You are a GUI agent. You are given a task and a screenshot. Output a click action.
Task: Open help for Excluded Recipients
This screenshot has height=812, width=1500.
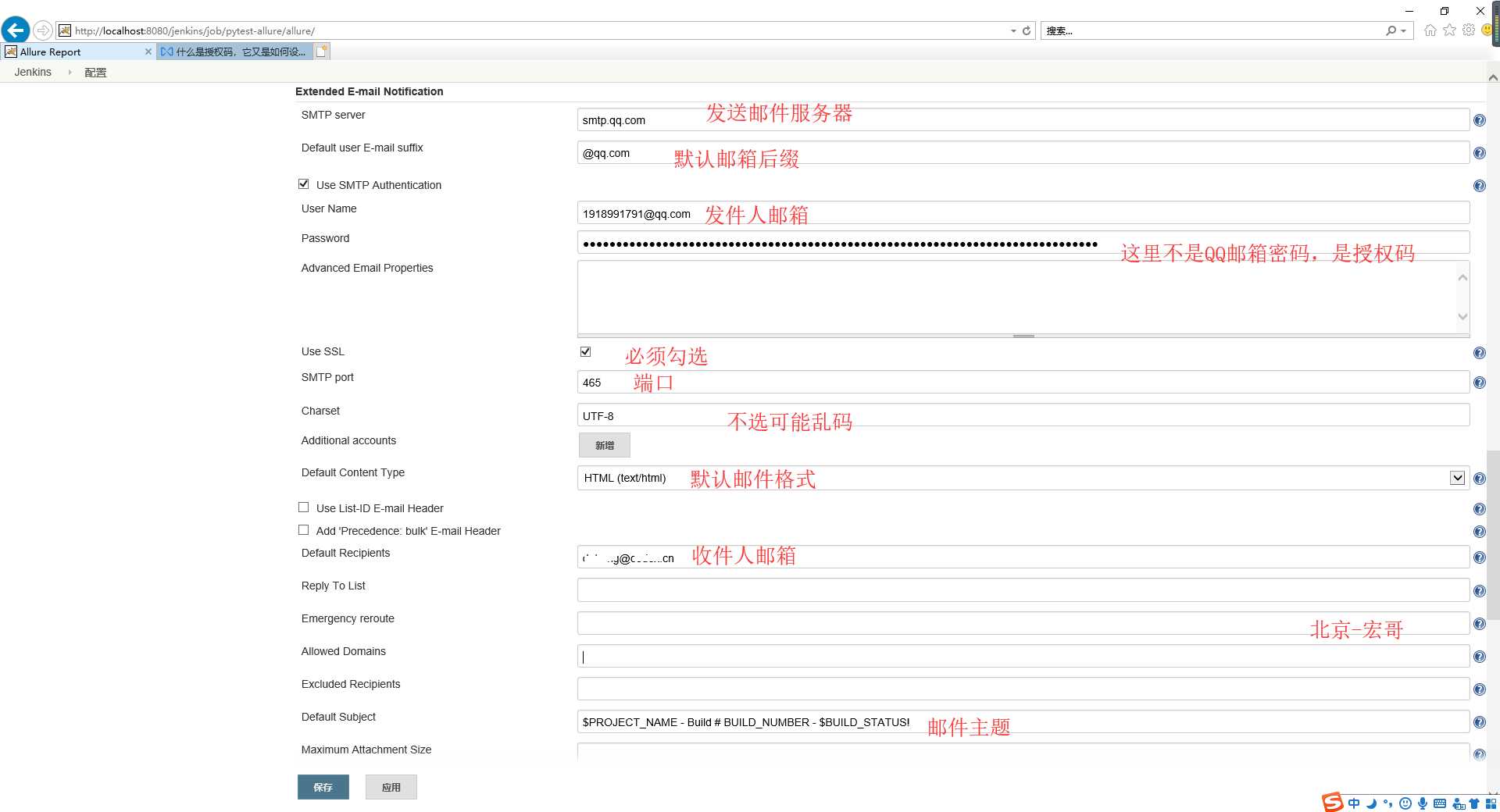coord(1479,689)
